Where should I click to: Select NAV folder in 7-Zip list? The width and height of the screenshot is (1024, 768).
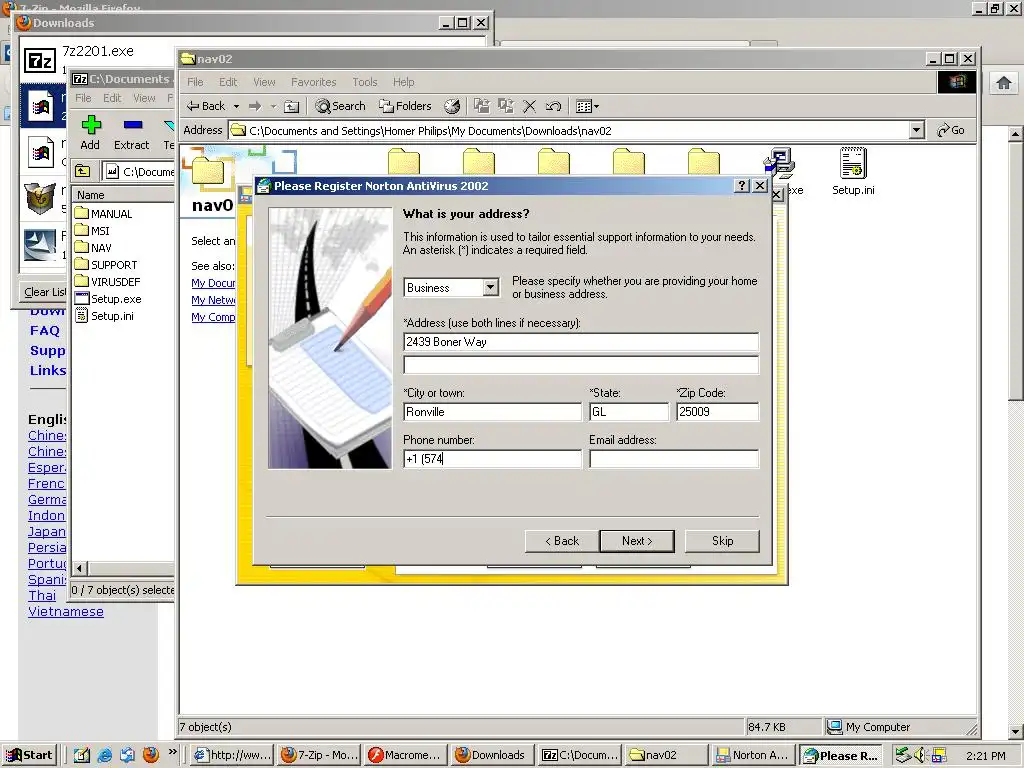(x=93, y=248)
